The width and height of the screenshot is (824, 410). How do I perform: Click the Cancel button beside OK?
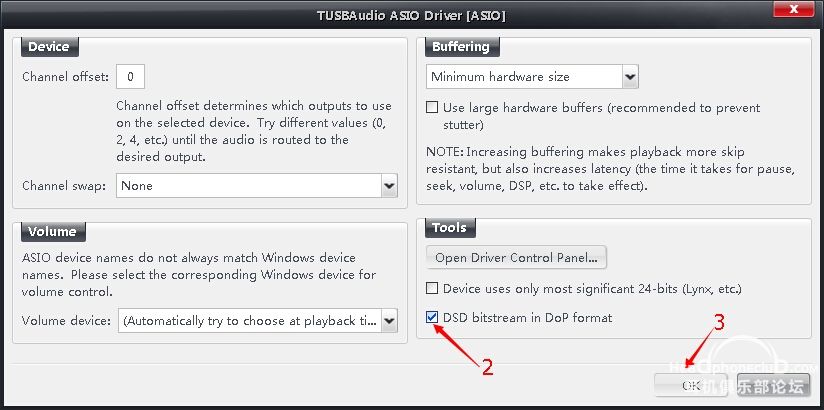click(x=774, y=385)
